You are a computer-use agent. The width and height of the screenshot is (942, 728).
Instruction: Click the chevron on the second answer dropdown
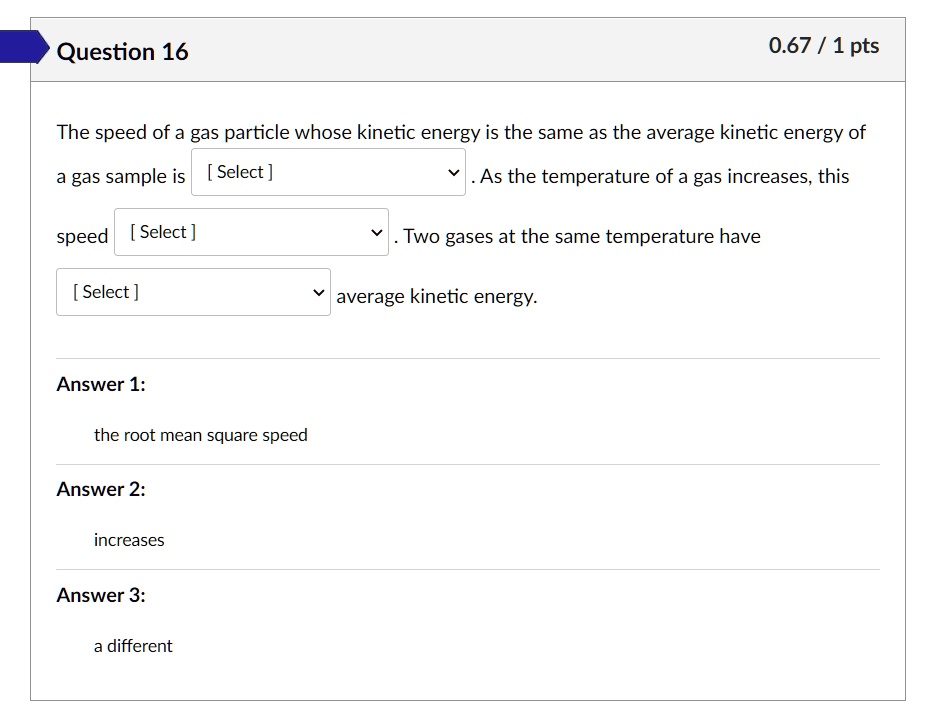(x=377, y=232)
